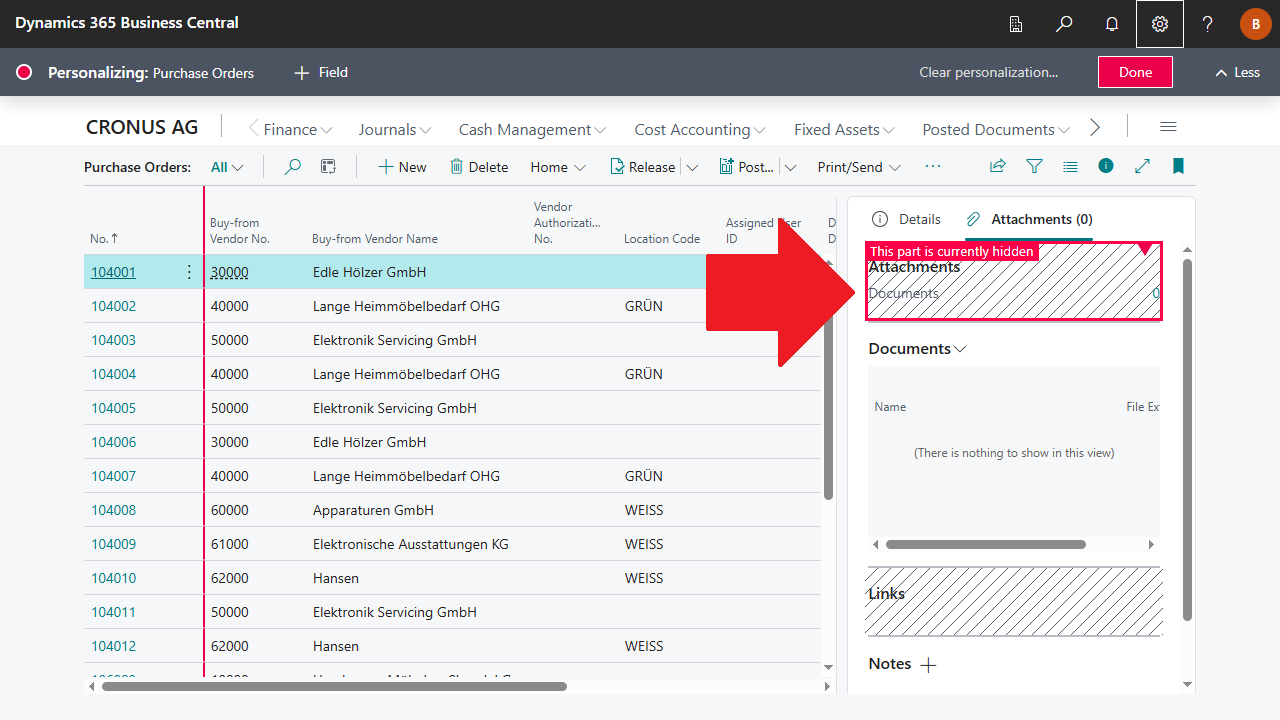The image size is (1280, 720).
Task: Open the Release split dropdown arrow
Action: coord(692,167)
